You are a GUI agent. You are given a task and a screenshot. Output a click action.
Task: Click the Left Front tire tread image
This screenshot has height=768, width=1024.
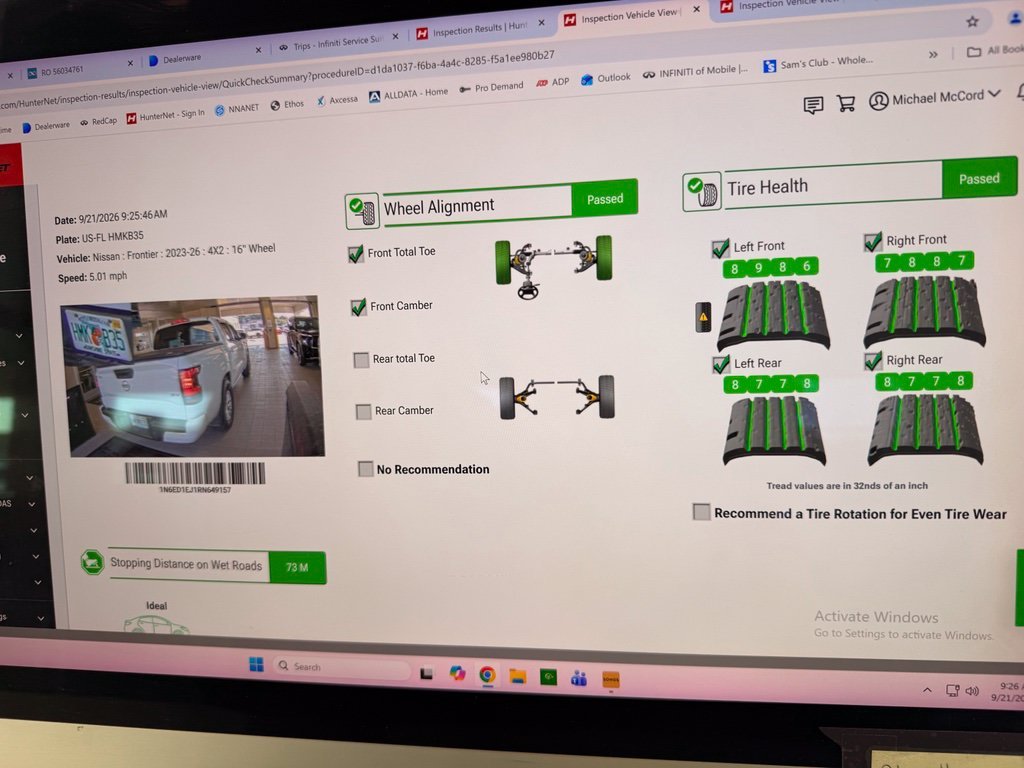[x=773, y=315]
